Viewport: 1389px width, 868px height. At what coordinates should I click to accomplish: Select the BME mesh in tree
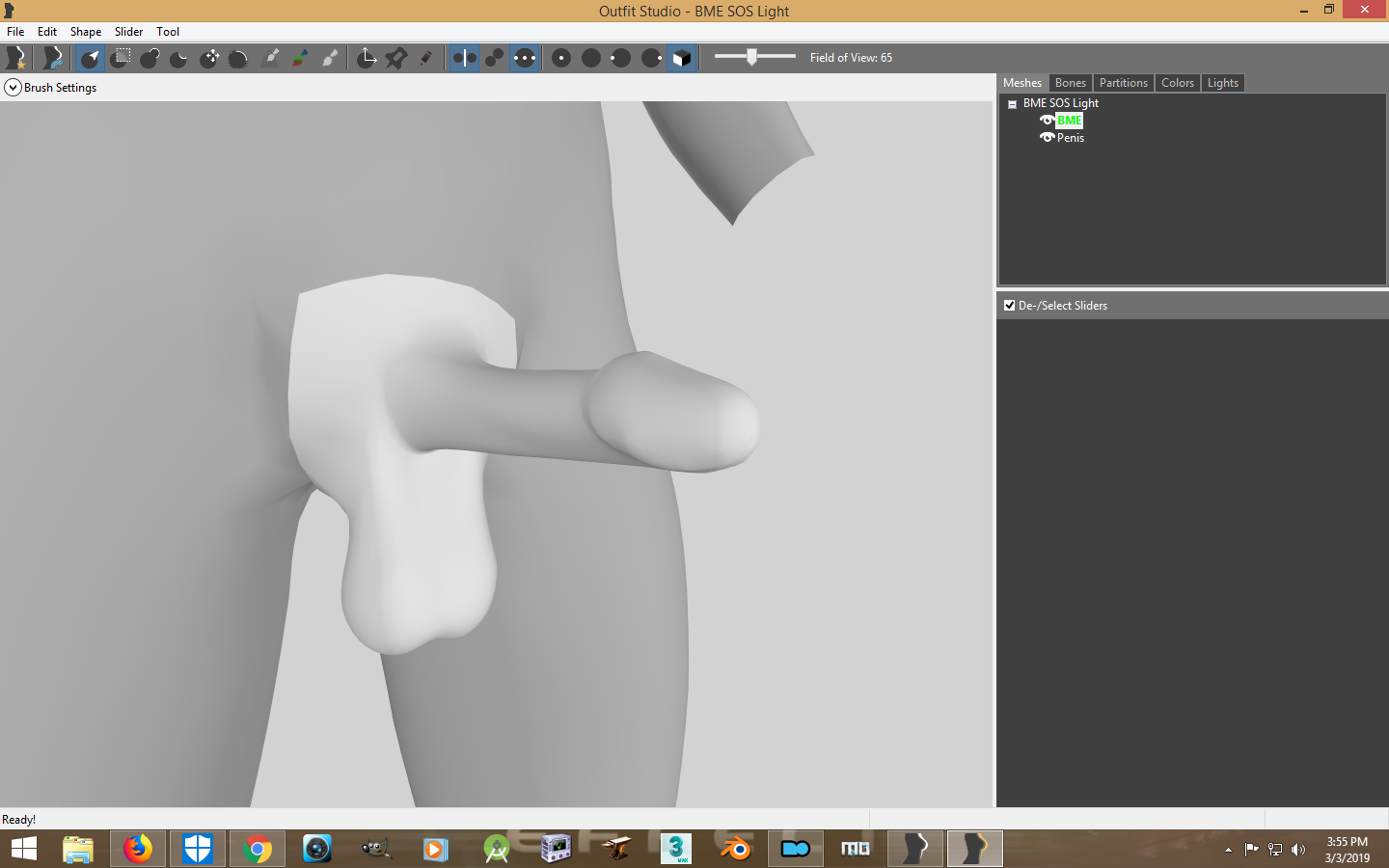(x=1070, y=121)
